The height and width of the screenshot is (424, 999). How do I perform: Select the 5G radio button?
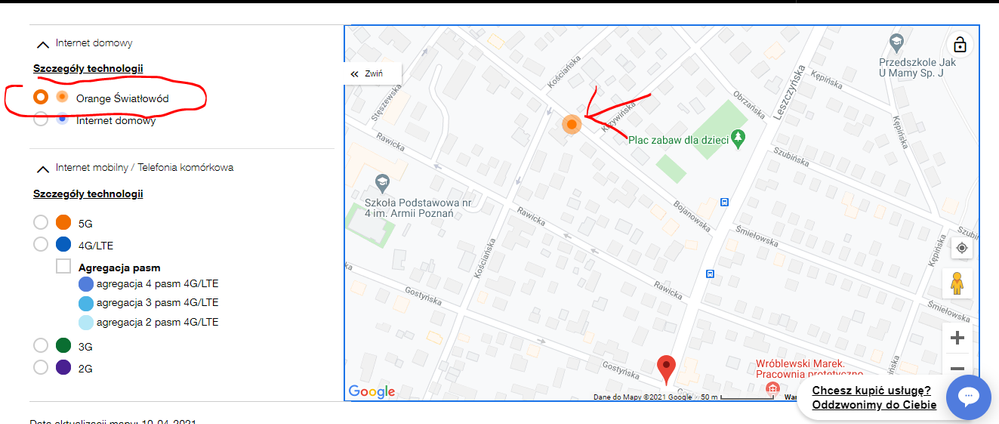[x=41, y=223]
